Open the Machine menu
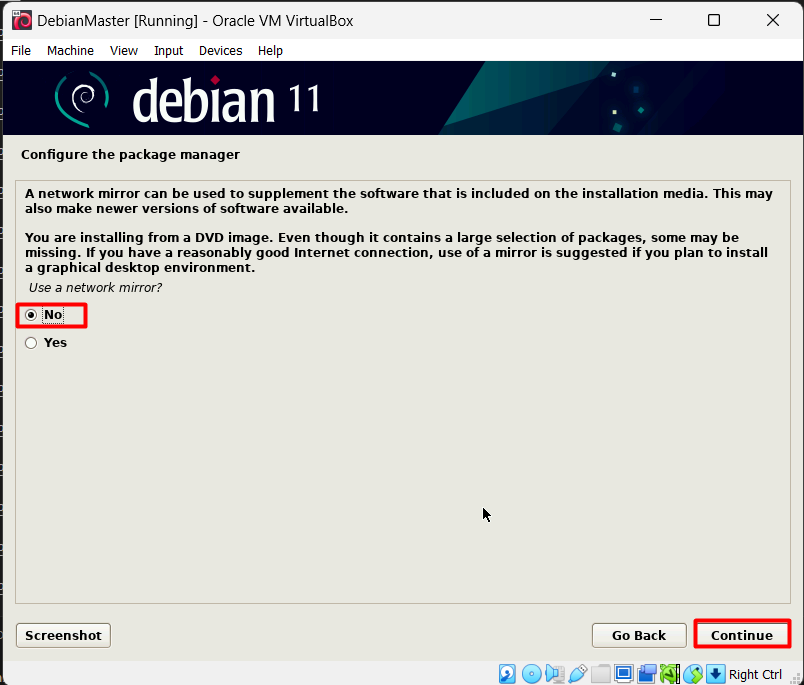The height and width of the screenshot is (685, 804). [x=70, y=51]
